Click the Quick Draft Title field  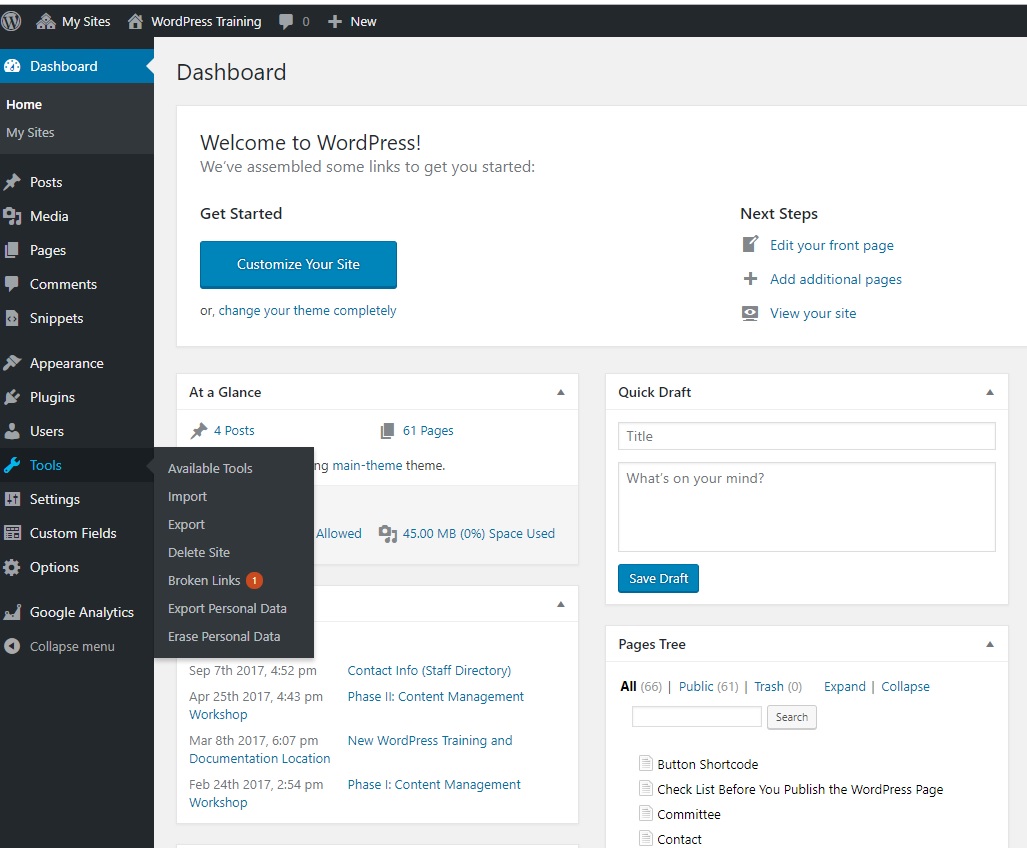pyautogui.click(x=806, y=436)
